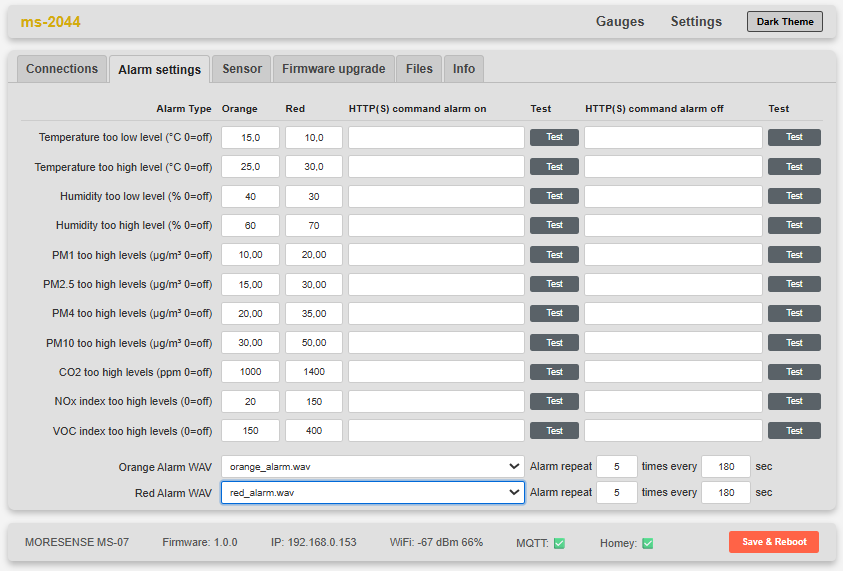Edit Orange Alarm repeat seconds field
Image resolution: width=843 pixels, height=571 pixels.
point(725,466)
